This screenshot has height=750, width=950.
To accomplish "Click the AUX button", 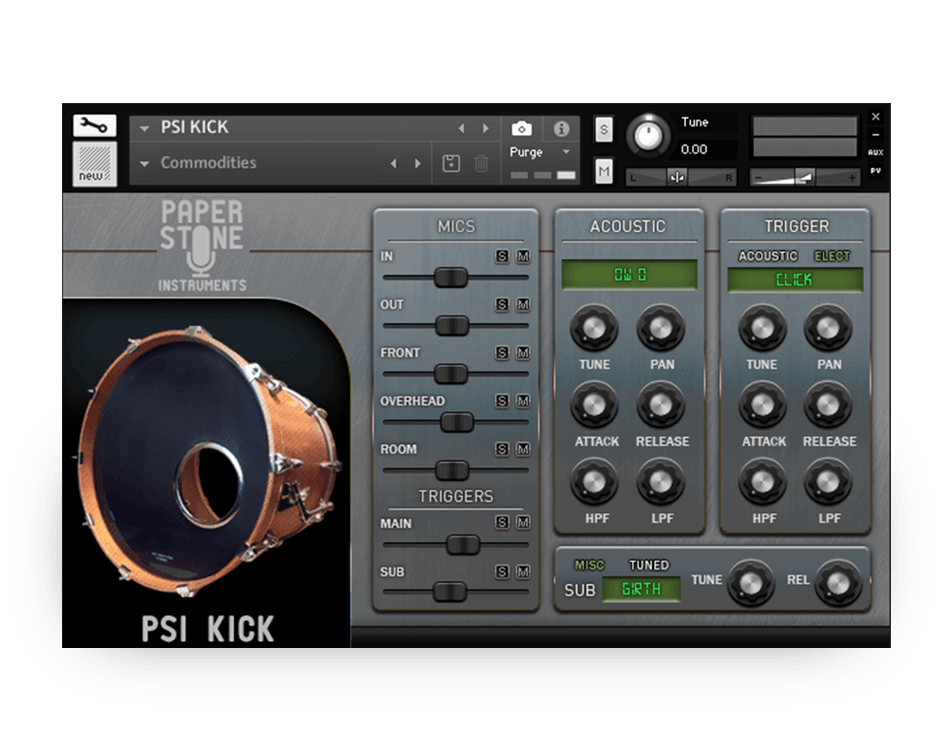I will coord(875,153).
